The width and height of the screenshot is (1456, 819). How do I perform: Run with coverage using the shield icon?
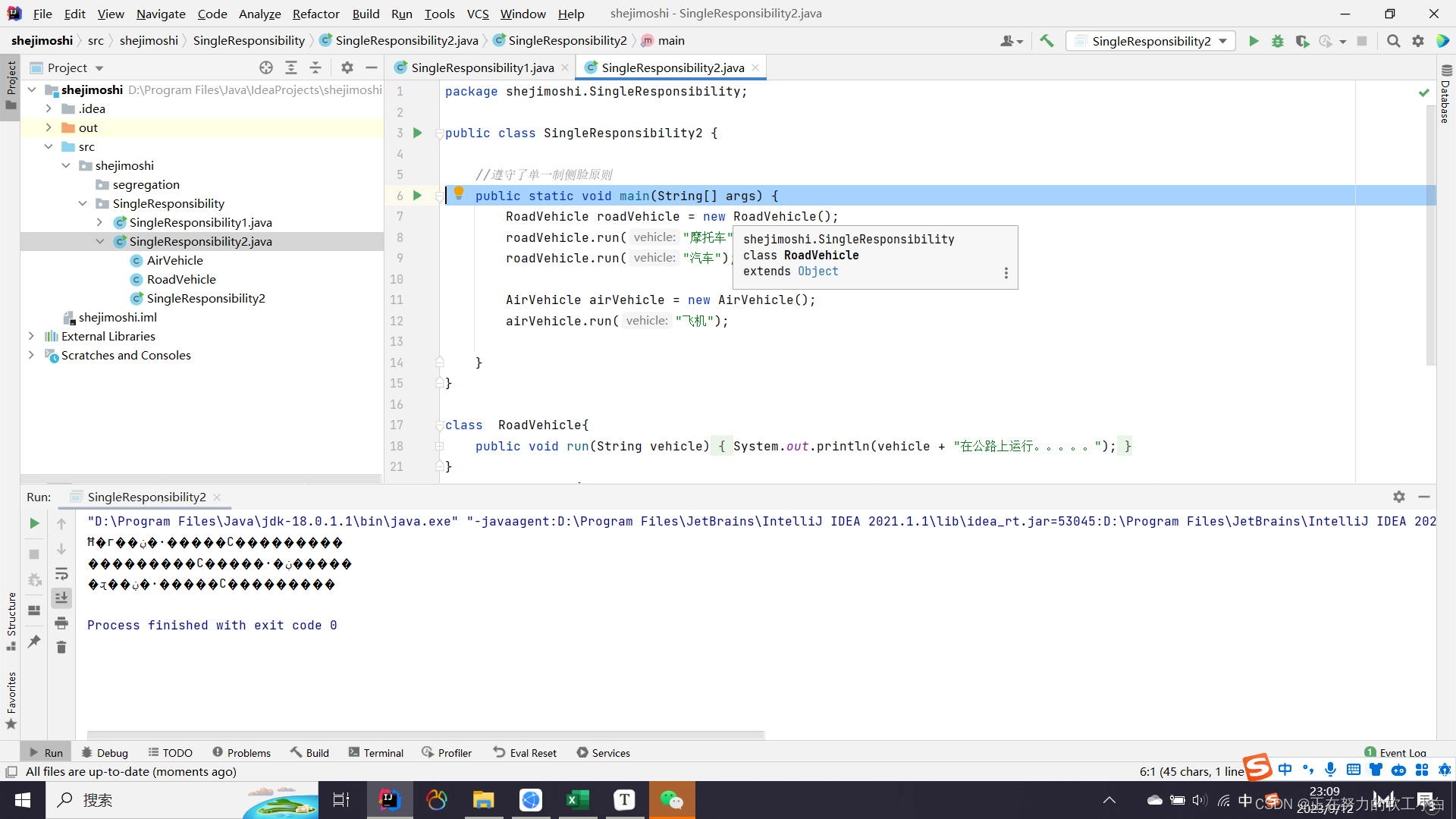(1303, 41)
